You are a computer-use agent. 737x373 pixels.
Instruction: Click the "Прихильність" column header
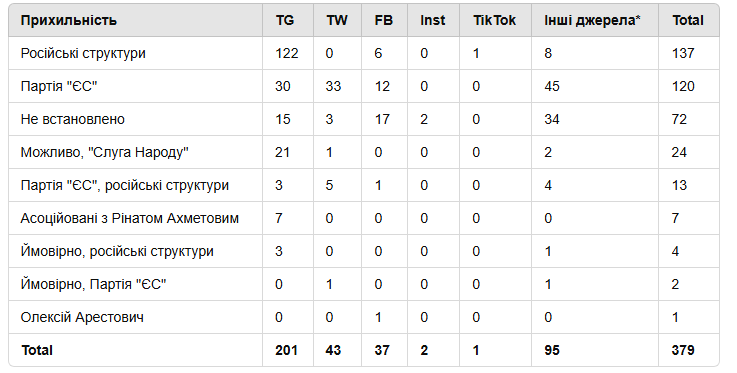coord(69,20)
